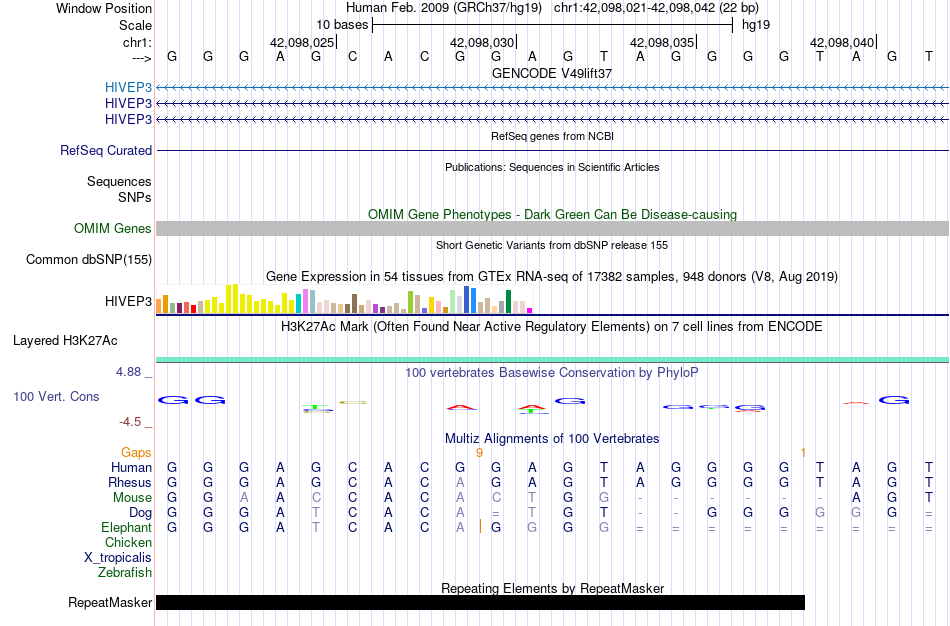Click the Sequences publications track label
Image resolution: width=950 pixels, height=626 pixels.
click(x=119, y=181)
